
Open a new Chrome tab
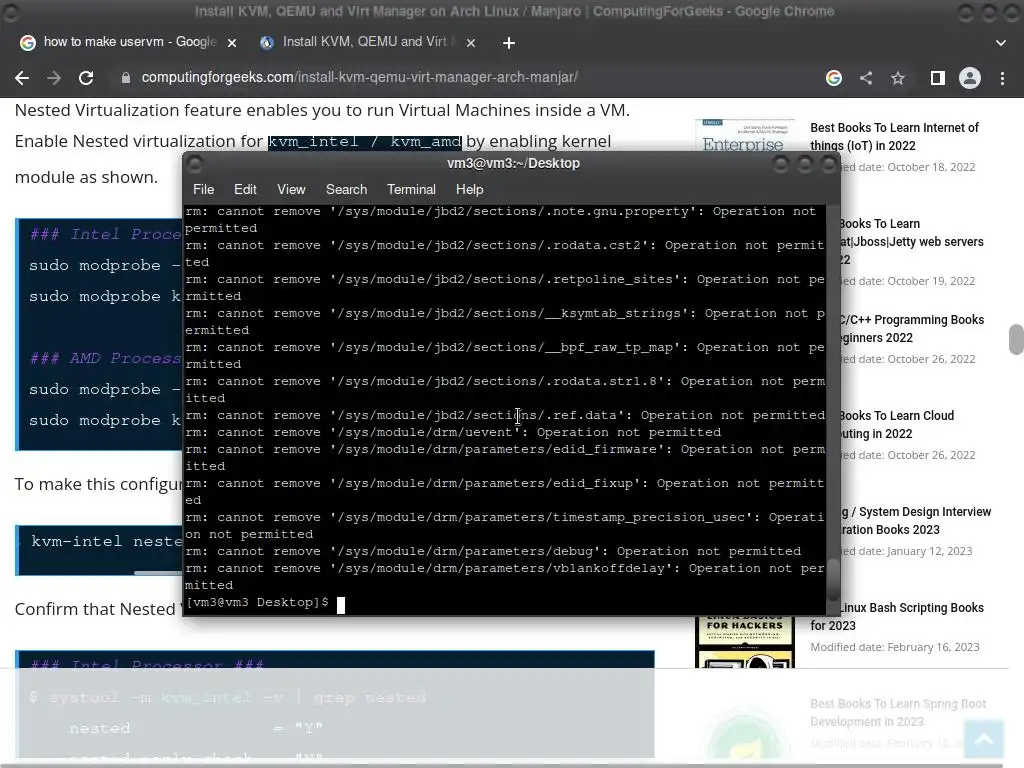[509, 43]
